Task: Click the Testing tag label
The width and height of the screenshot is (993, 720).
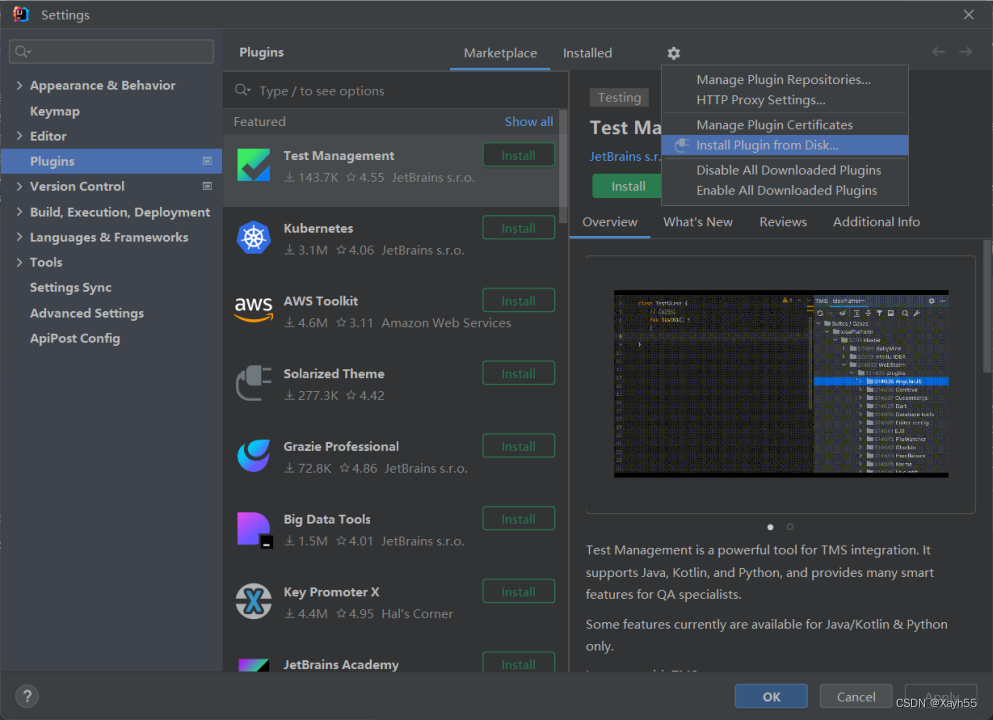Action: [x=619, y=98]
